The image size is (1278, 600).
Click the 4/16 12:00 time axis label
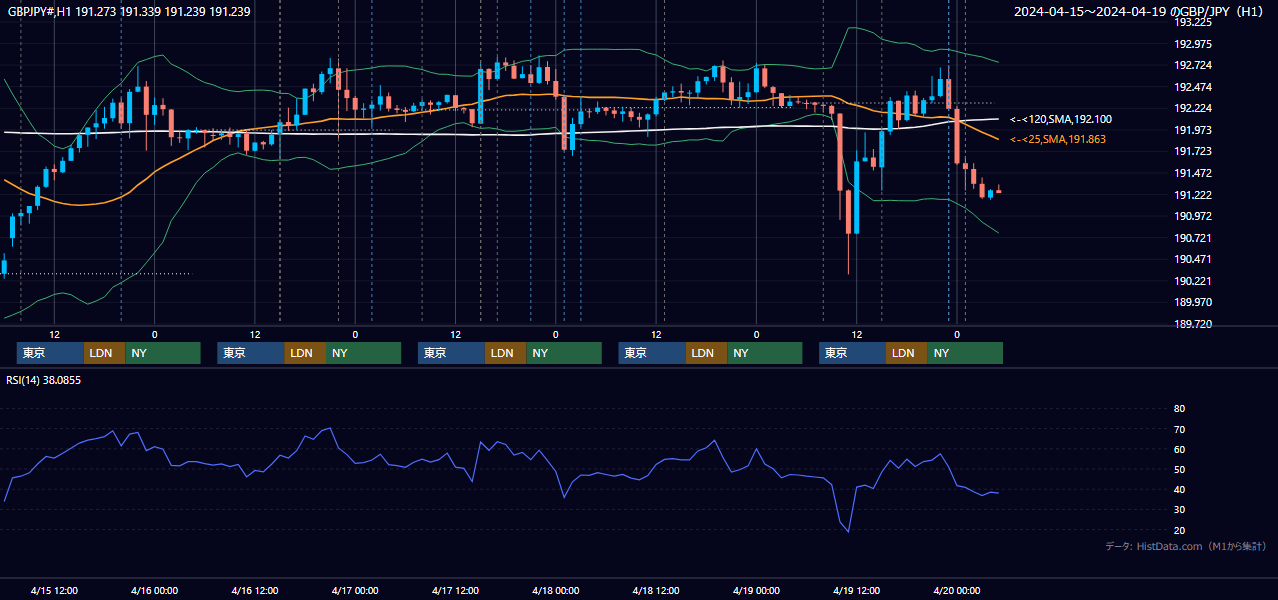tap(255, 590)
